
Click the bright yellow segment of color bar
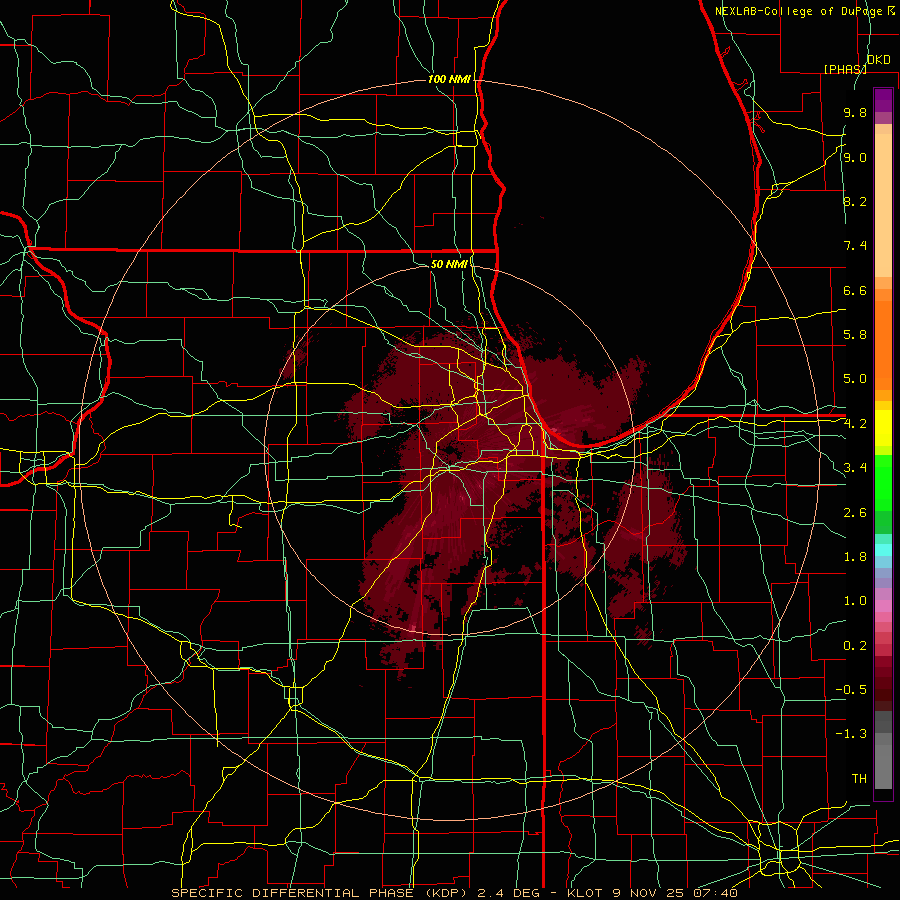coord(883,428)
